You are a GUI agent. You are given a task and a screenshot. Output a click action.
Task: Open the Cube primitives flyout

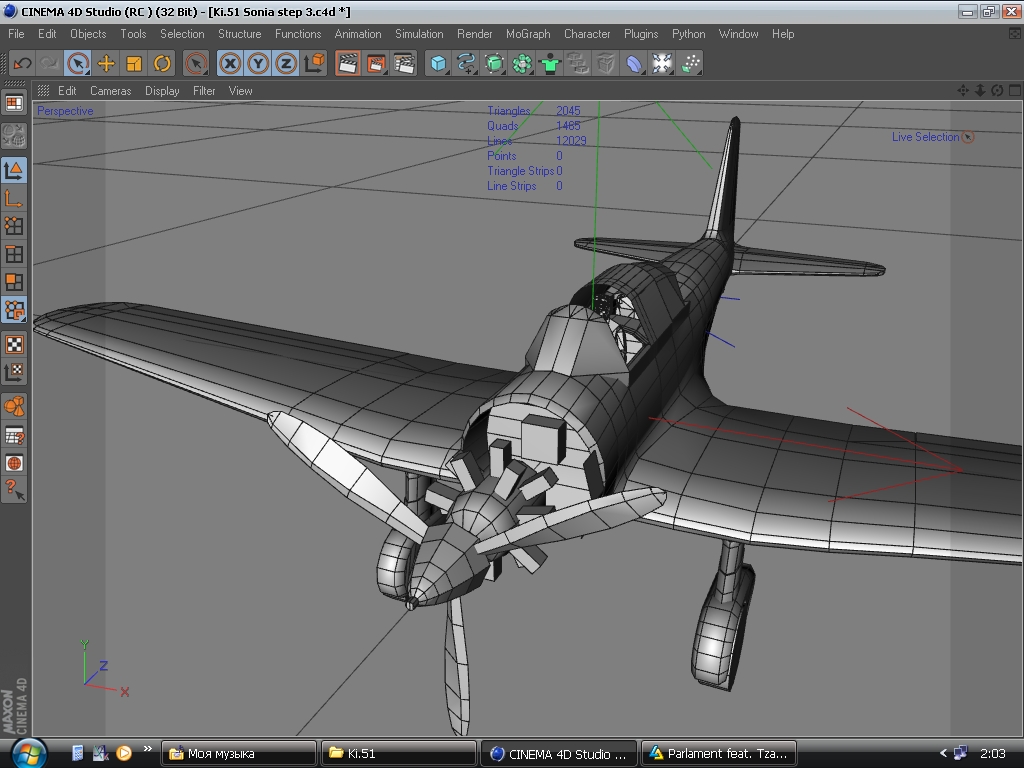point(438,63)
